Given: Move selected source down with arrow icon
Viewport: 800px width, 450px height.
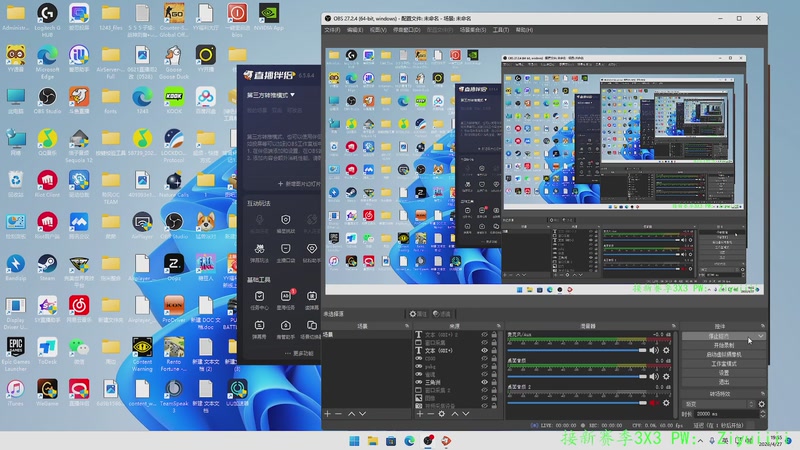Looking at the screenshot, I should pos(466,414).
